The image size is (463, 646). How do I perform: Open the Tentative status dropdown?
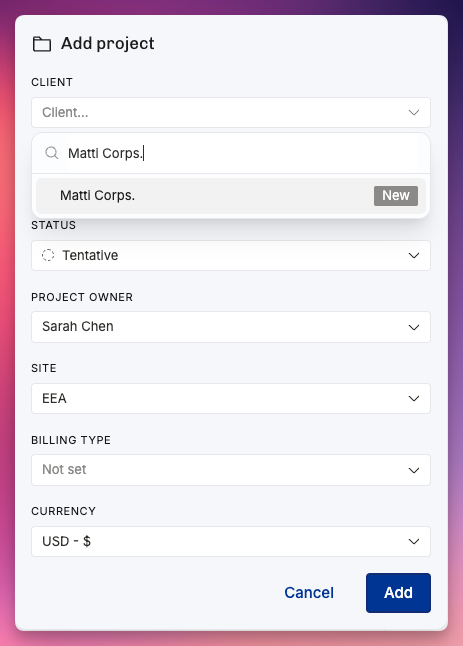(231, 255)
